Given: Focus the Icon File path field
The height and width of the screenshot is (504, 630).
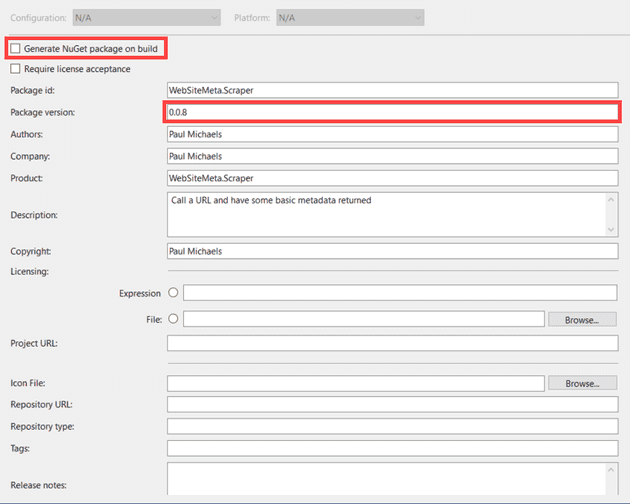Looking at the screenshot, I should [356, 383].
